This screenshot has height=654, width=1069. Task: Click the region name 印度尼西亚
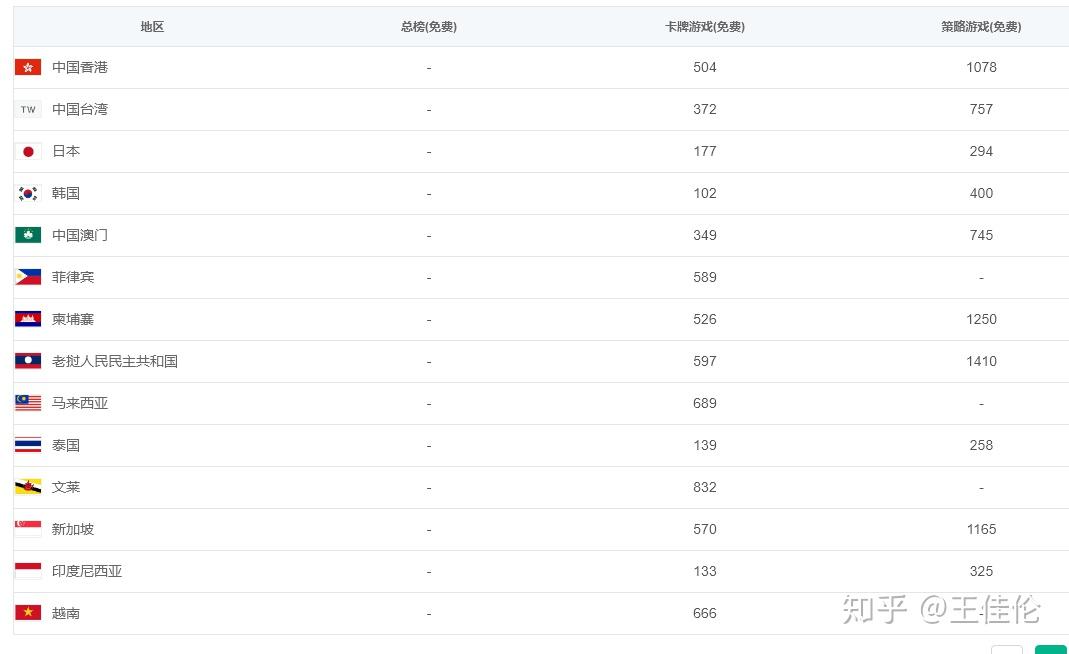[x=87, y=571]
